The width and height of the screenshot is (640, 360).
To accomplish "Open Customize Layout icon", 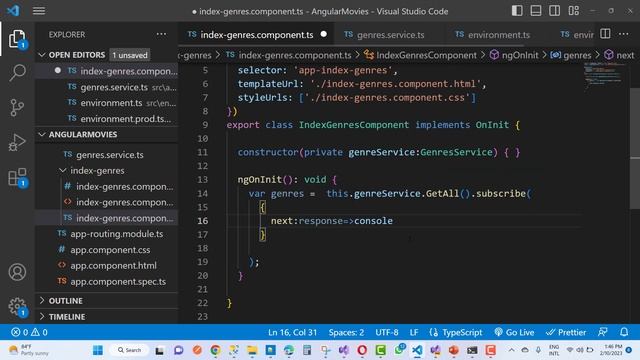I will tap(573, 11).
